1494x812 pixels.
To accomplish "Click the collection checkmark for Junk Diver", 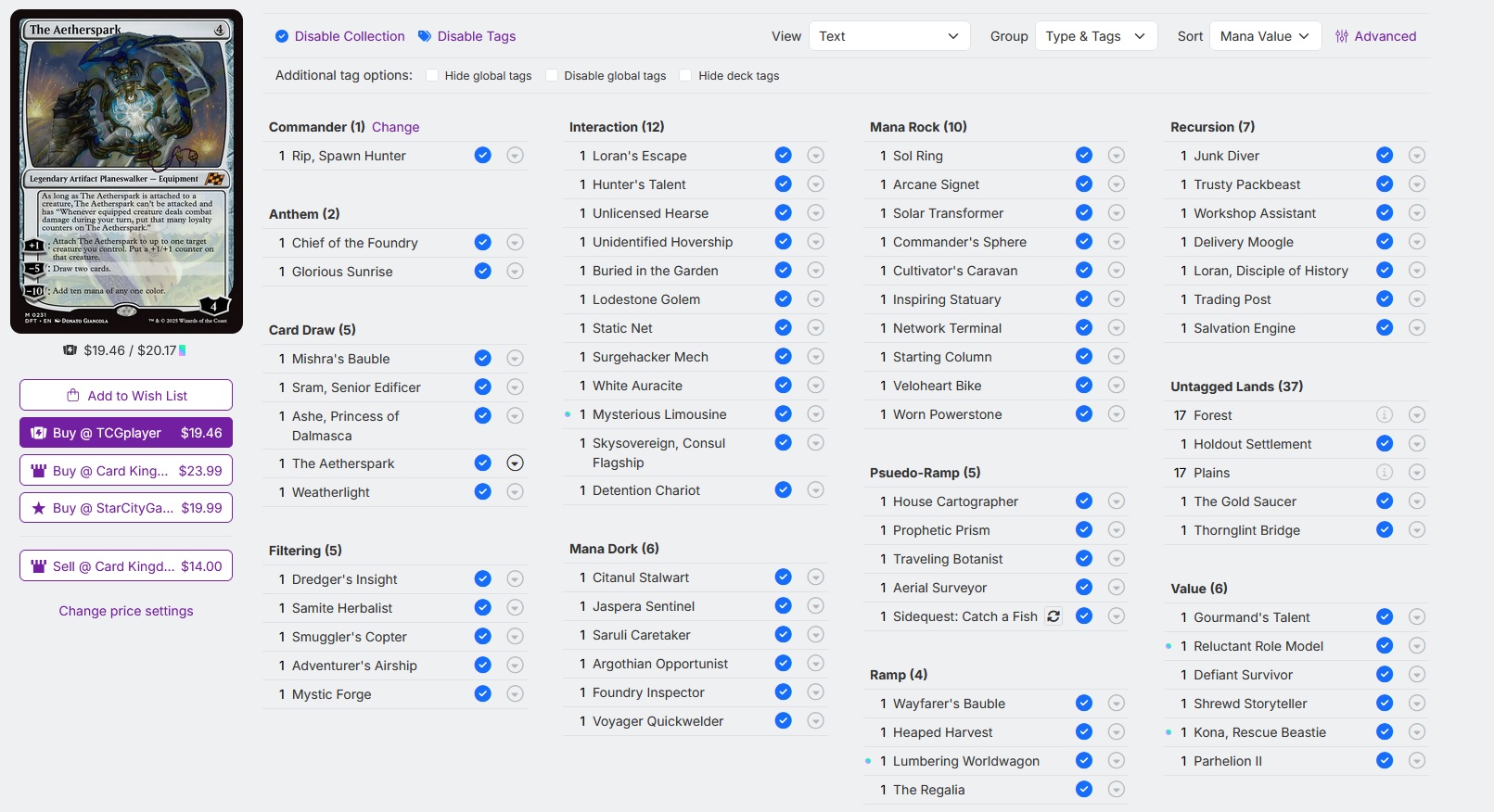I will point(1385,156).
